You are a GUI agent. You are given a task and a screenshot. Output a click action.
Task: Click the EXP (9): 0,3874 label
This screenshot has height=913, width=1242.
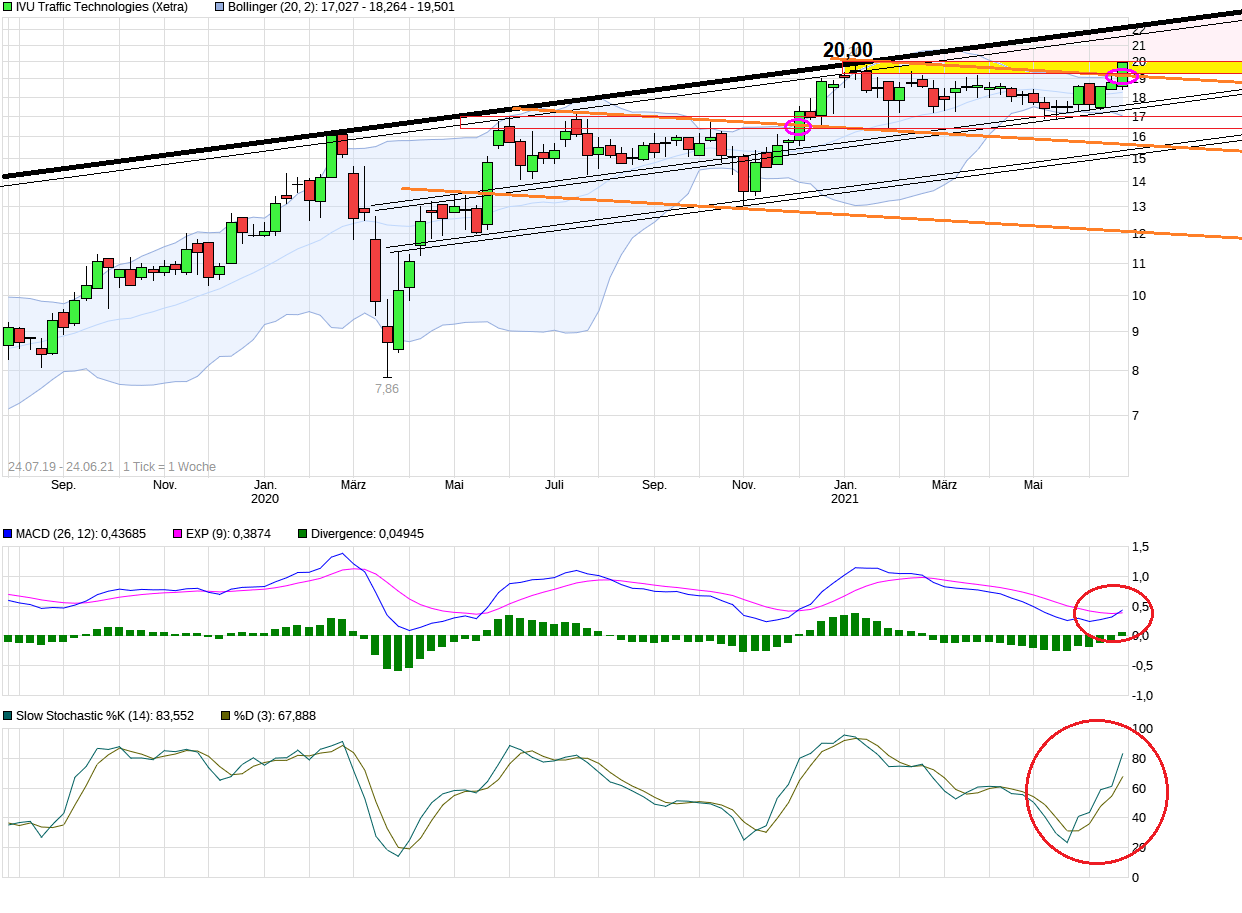[228, 534]
